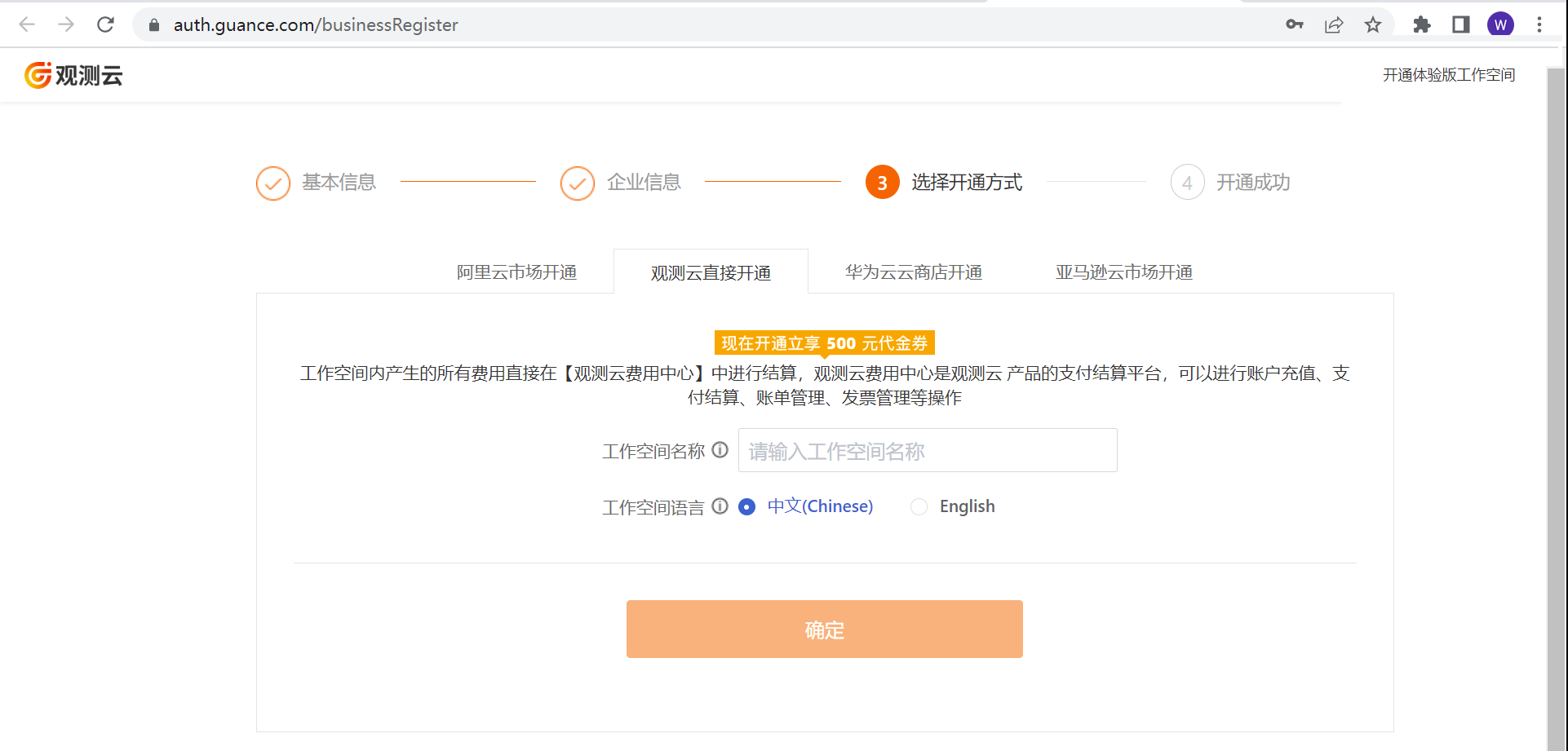This screenshot has width=1568, height=751.
Task: Click the step 3 circle 选择开通方式
Action: (883, 183)
